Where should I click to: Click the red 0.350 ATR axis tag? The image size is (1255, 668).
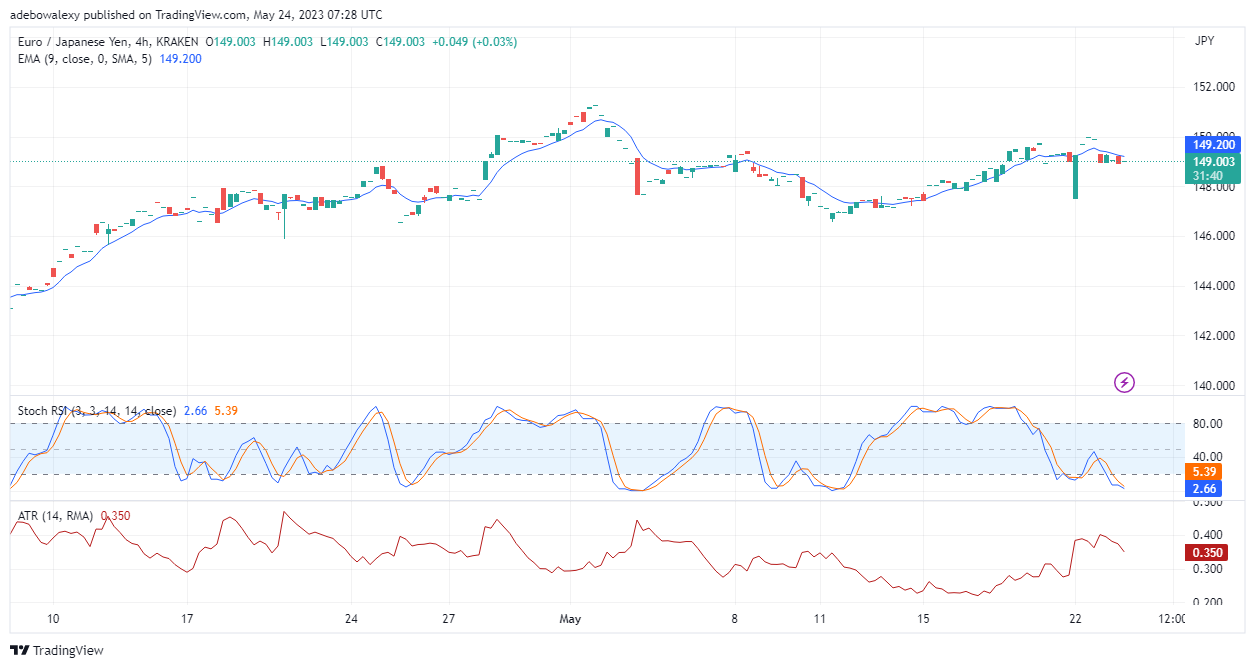coord(1207,553)
